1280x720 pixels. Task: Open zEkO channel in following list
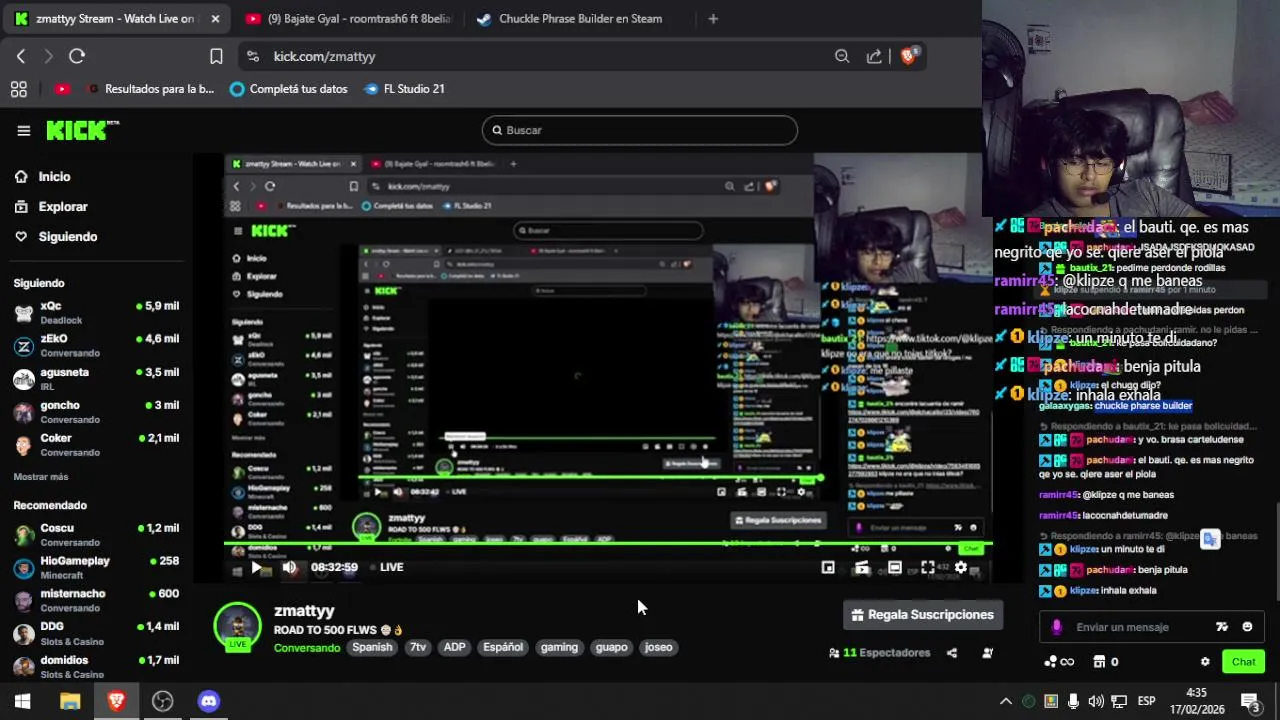point(96,345)
